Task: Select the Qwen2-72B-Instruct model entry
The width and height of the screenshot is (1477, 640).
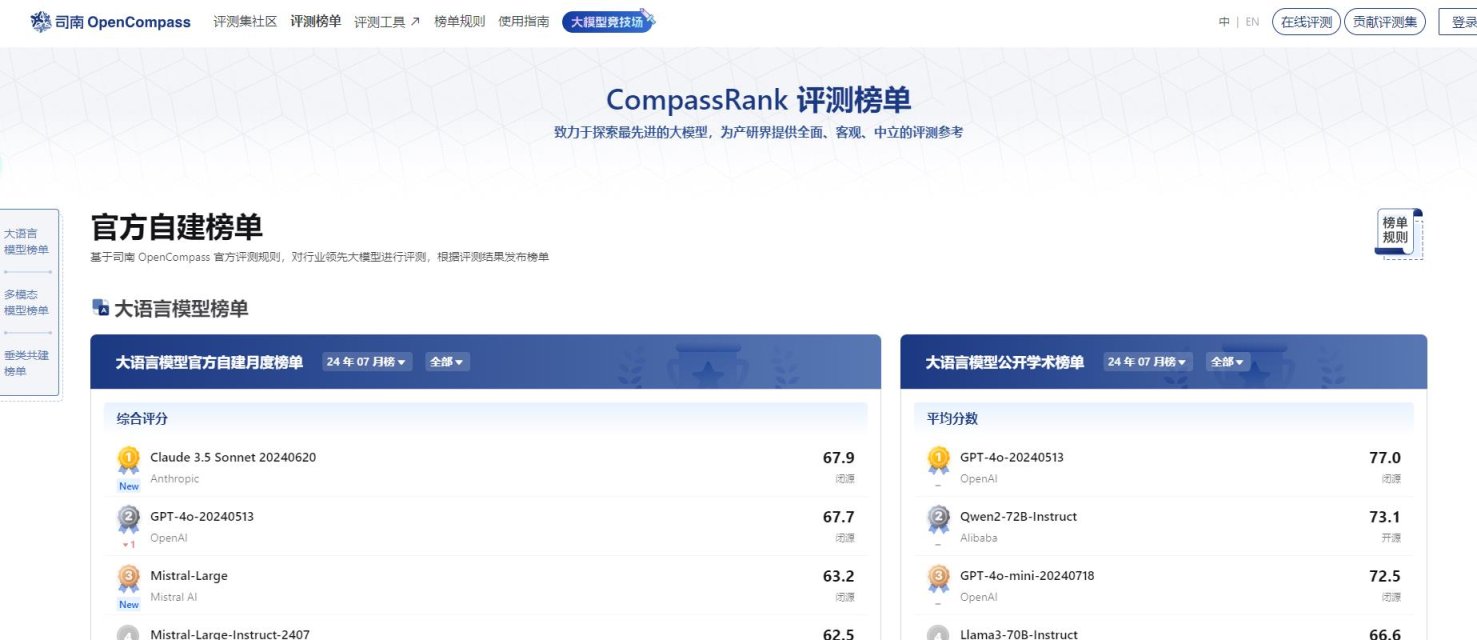Action: [1021, 517]
